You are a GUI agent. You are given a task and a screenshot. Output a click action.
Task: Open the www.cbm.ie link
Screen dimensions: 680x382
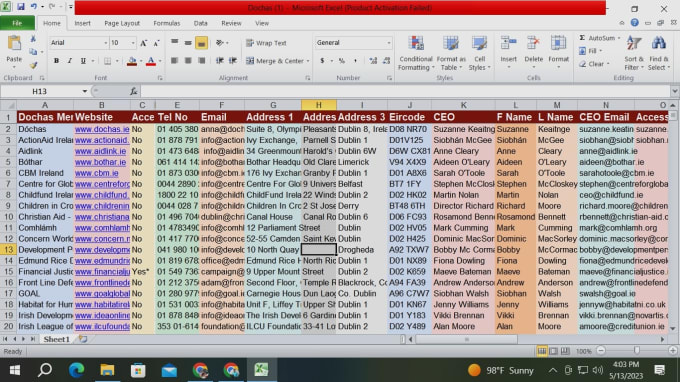(96, 173)
